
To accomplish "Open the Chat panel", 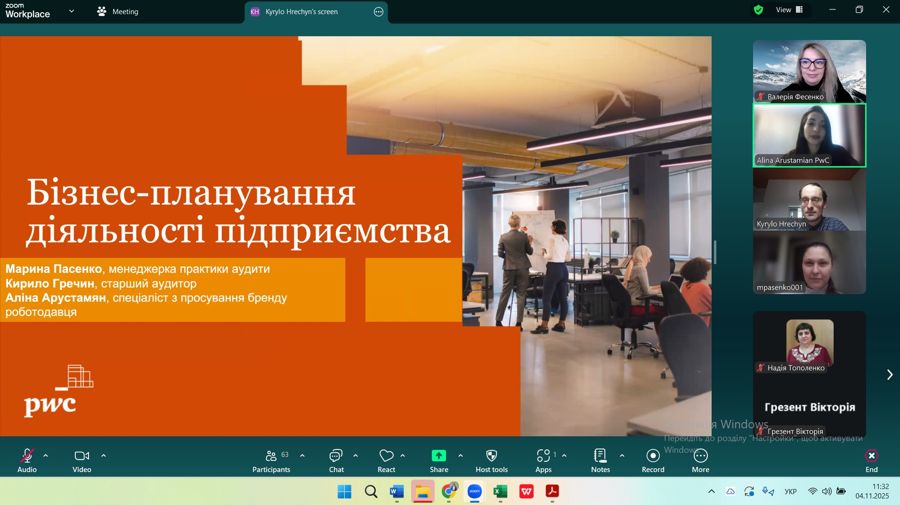I will pyautogui.click(x=336, y=457).
